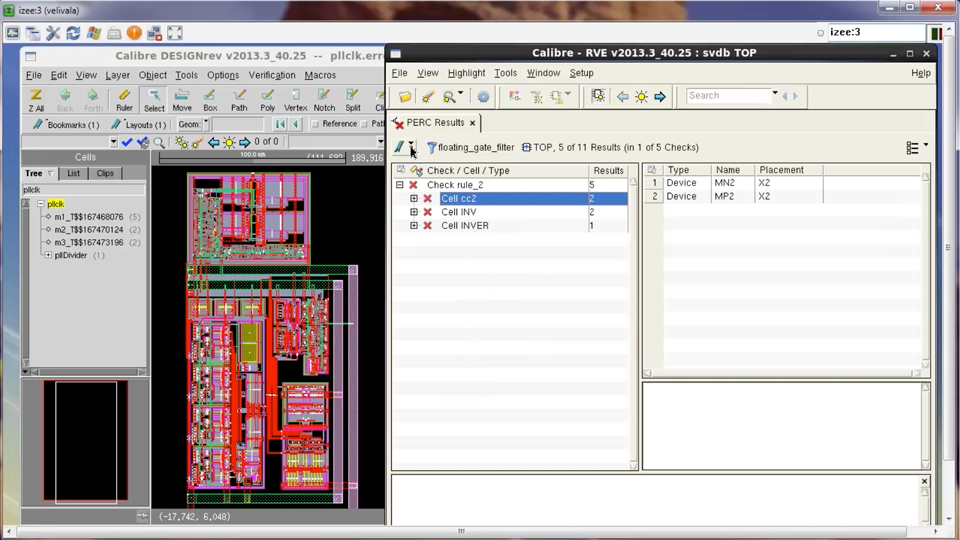
Task: Pick the Box drawing tool
Action: [x=210, y=100]
